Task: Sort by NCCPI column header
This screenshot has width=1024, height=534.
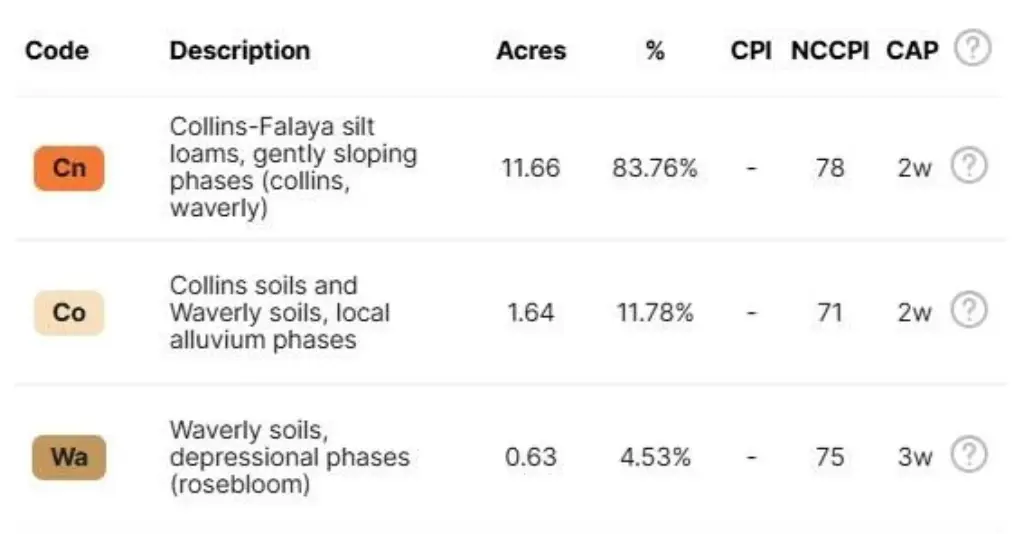Action: click(x=830, y=50)
